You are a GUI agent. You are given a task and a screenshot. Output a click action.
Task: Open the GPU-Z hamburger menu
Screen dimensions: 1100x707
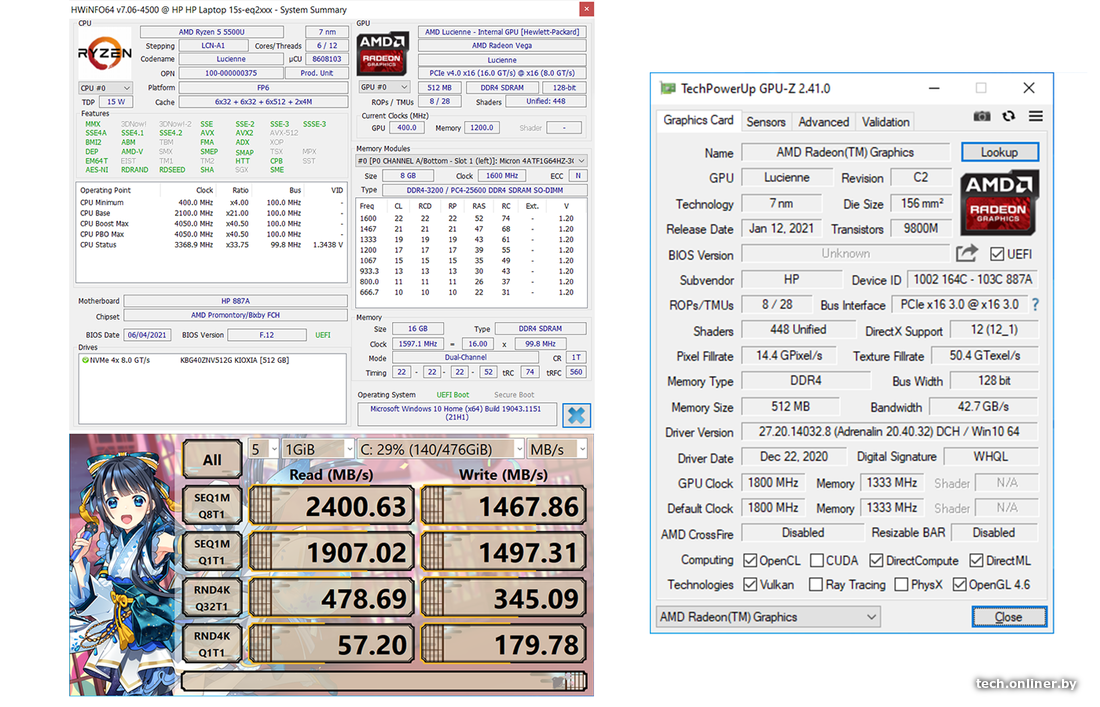(1035, 117)
